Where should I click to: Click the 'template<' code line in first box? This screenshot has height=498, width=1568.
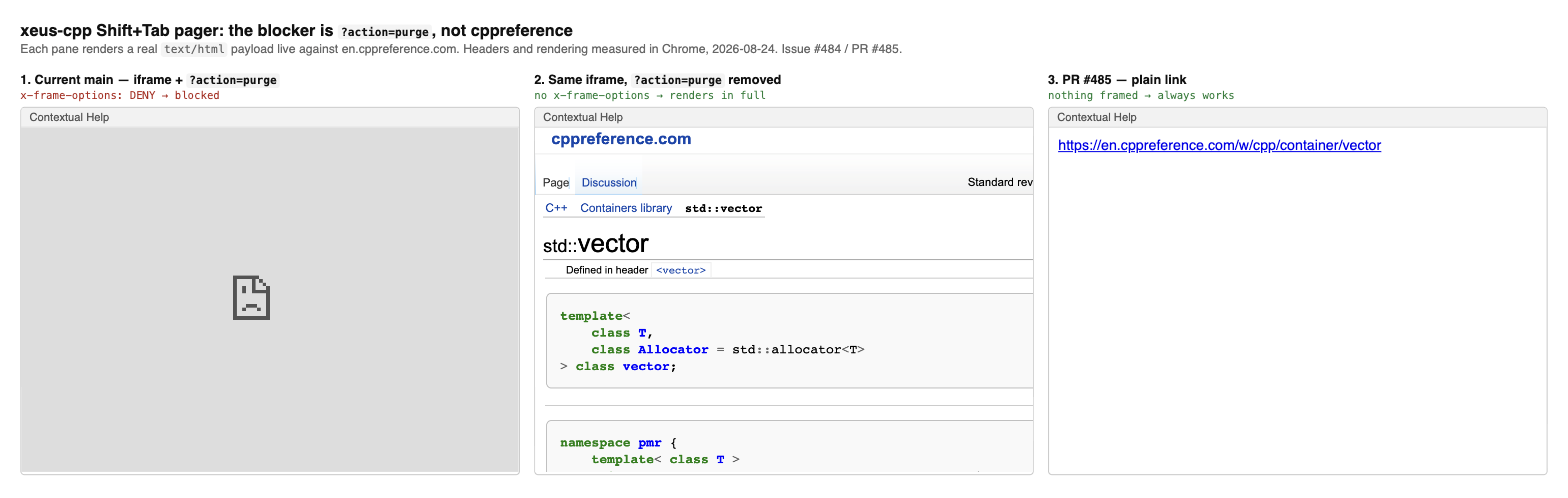click(595, 316)
